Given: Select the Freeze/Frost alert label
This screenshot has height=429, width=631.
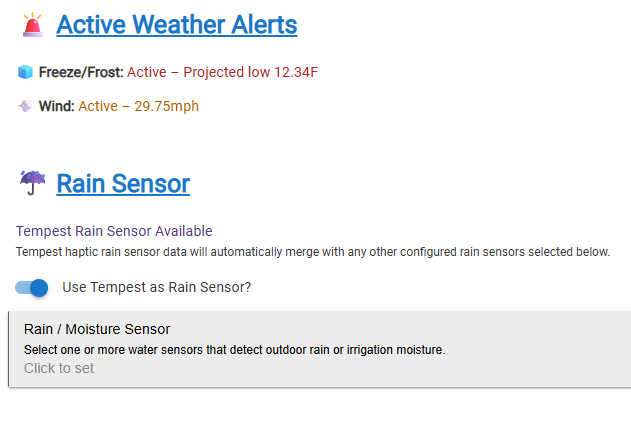Looking at the screenshot, I should click(81, 72).
